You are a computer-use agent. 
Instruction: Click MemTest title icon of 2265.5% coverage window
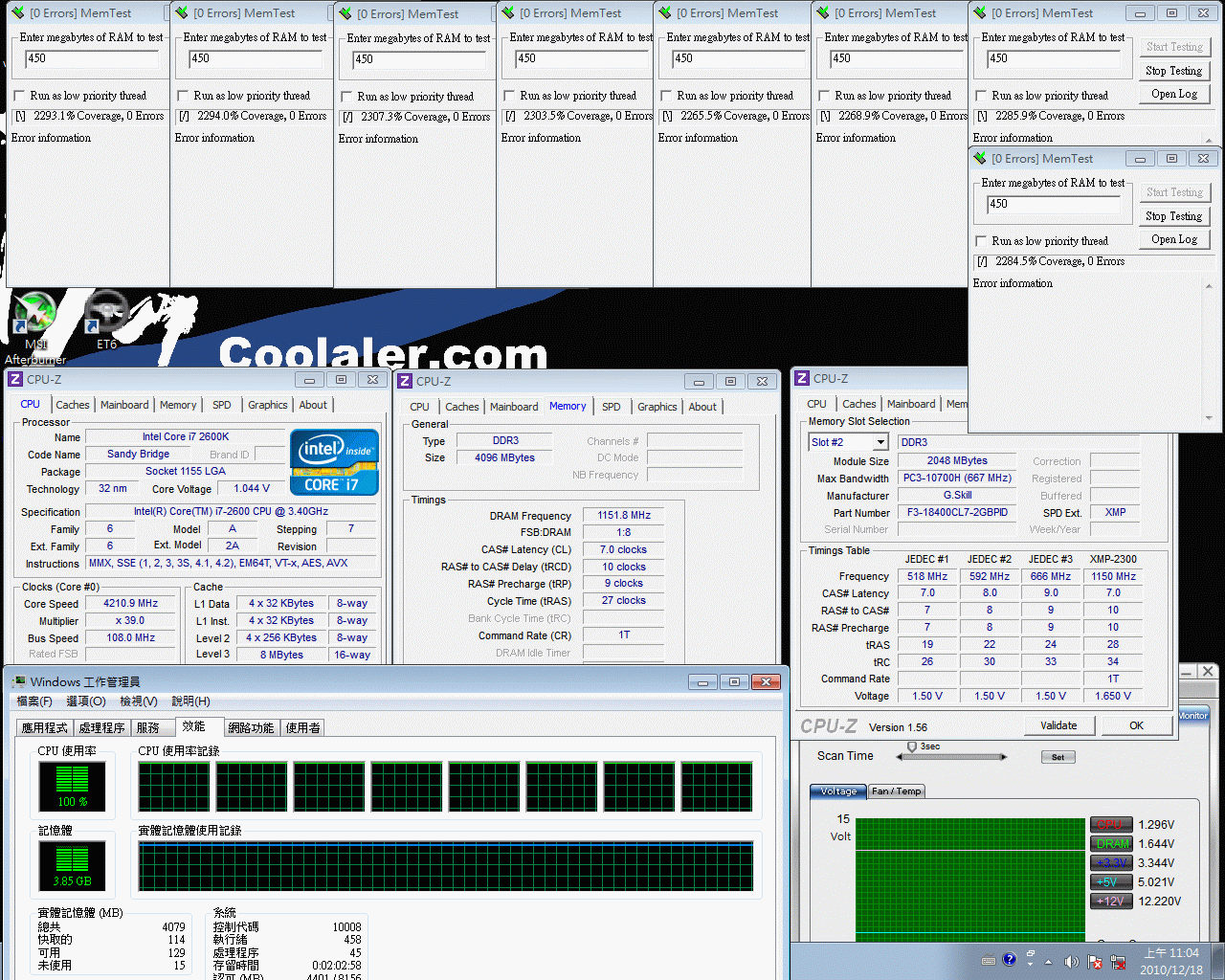click(x=664, y=12)
